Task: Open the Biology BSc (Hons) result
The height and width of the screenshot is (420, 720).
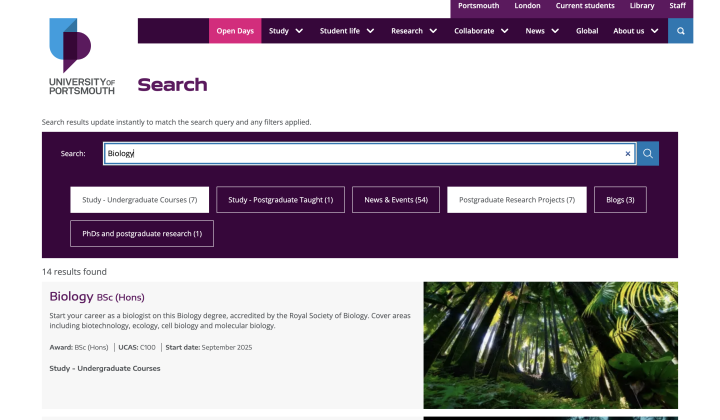Action: [97, 297]
